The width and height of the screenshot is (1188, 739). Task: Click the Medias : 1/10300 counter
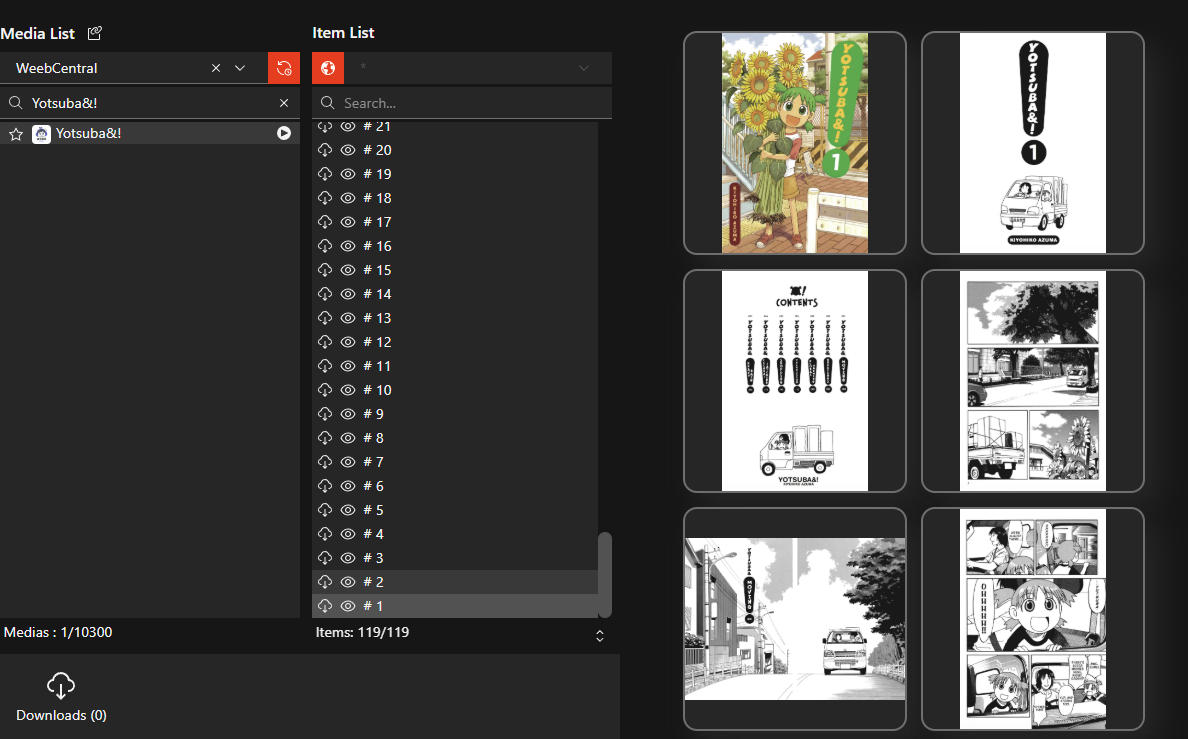58,632
